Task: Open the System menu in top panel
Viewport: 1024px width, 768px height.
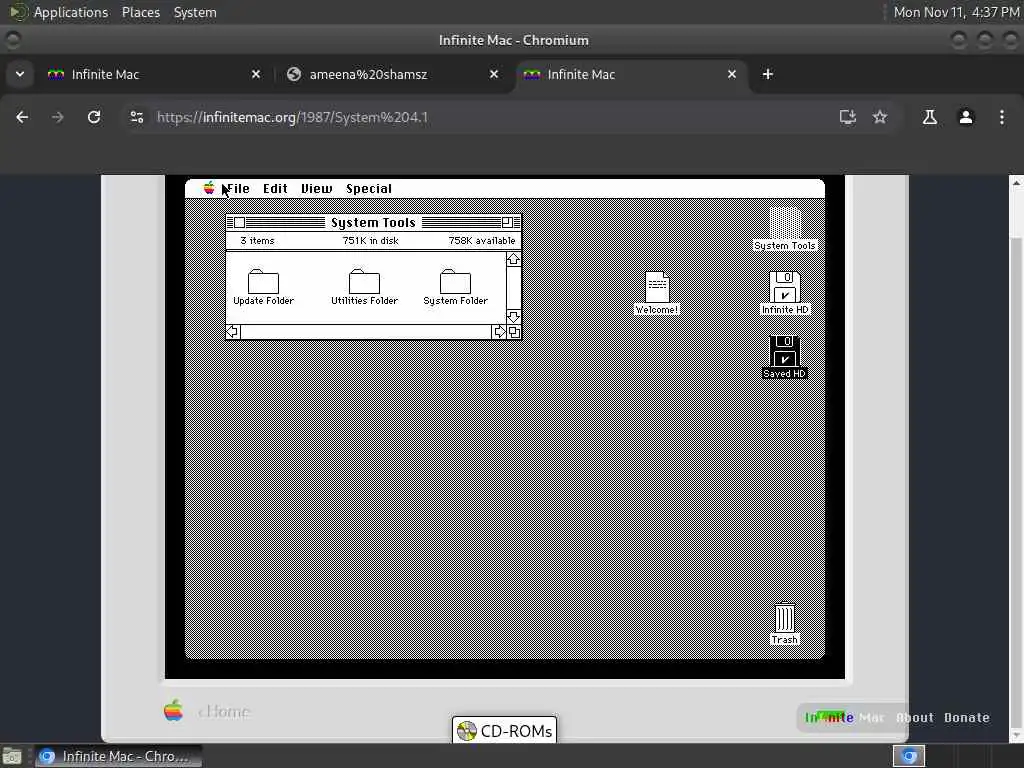Action: coord(195,12)
